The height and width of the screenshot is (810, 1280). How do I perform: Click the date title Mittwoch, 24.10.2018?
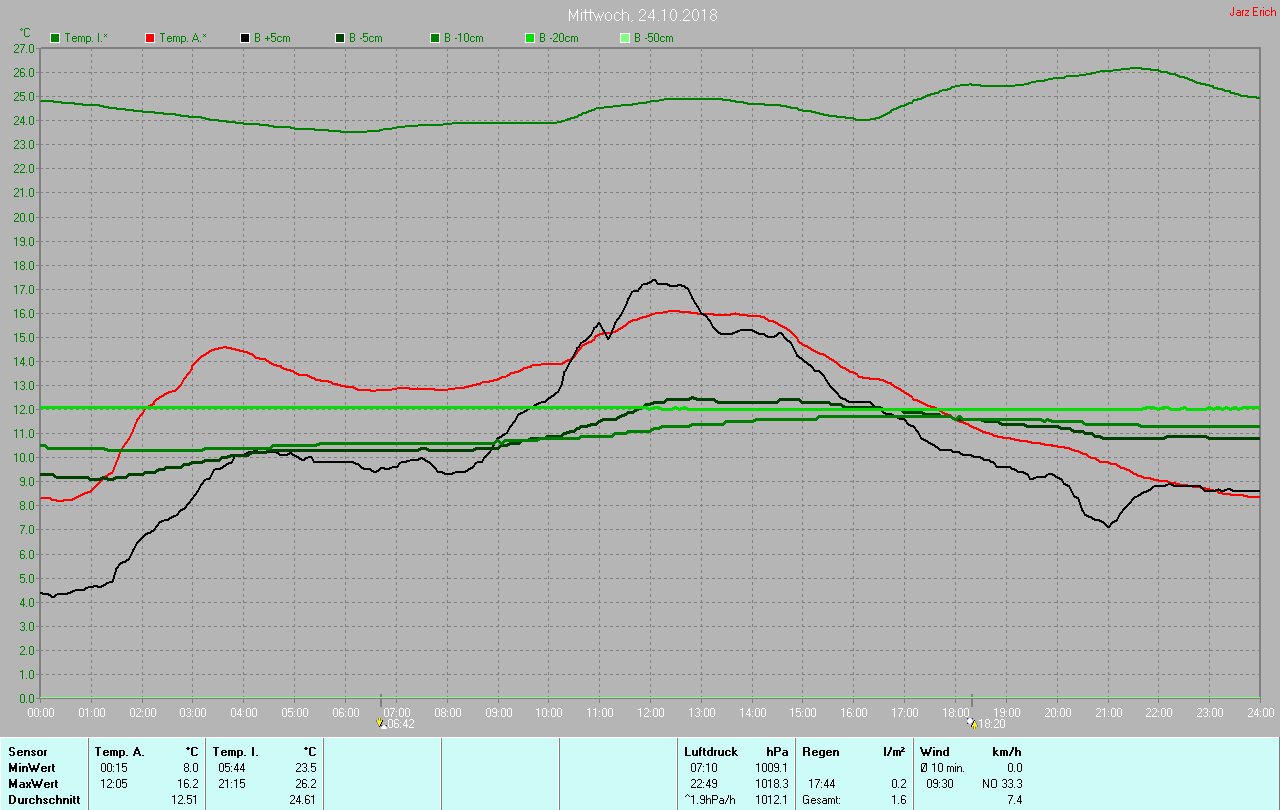[x=642, y=15]
